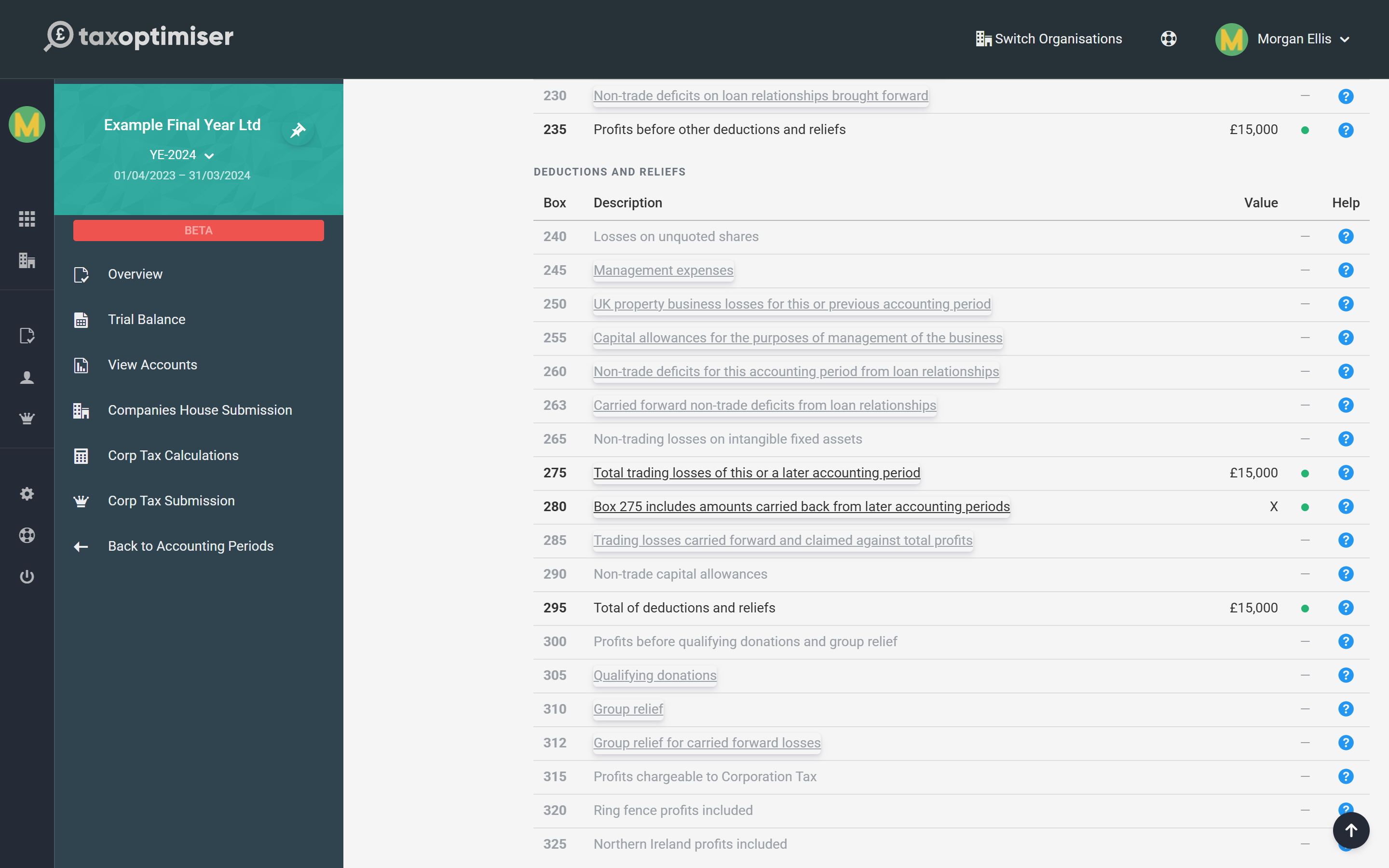Click the £15,000 value in box 235

click(x=1253, y=130)
